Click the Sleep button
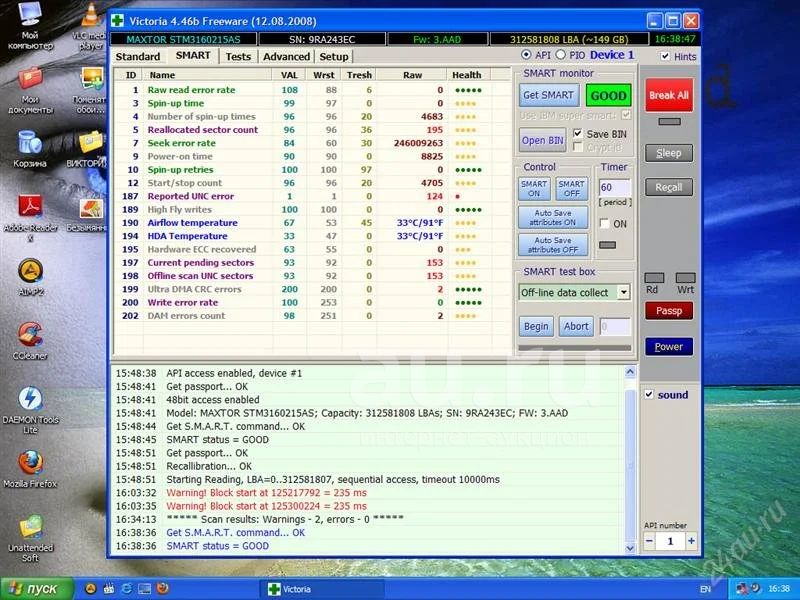Viewport: 800px width, 600px height. (669, 153)
